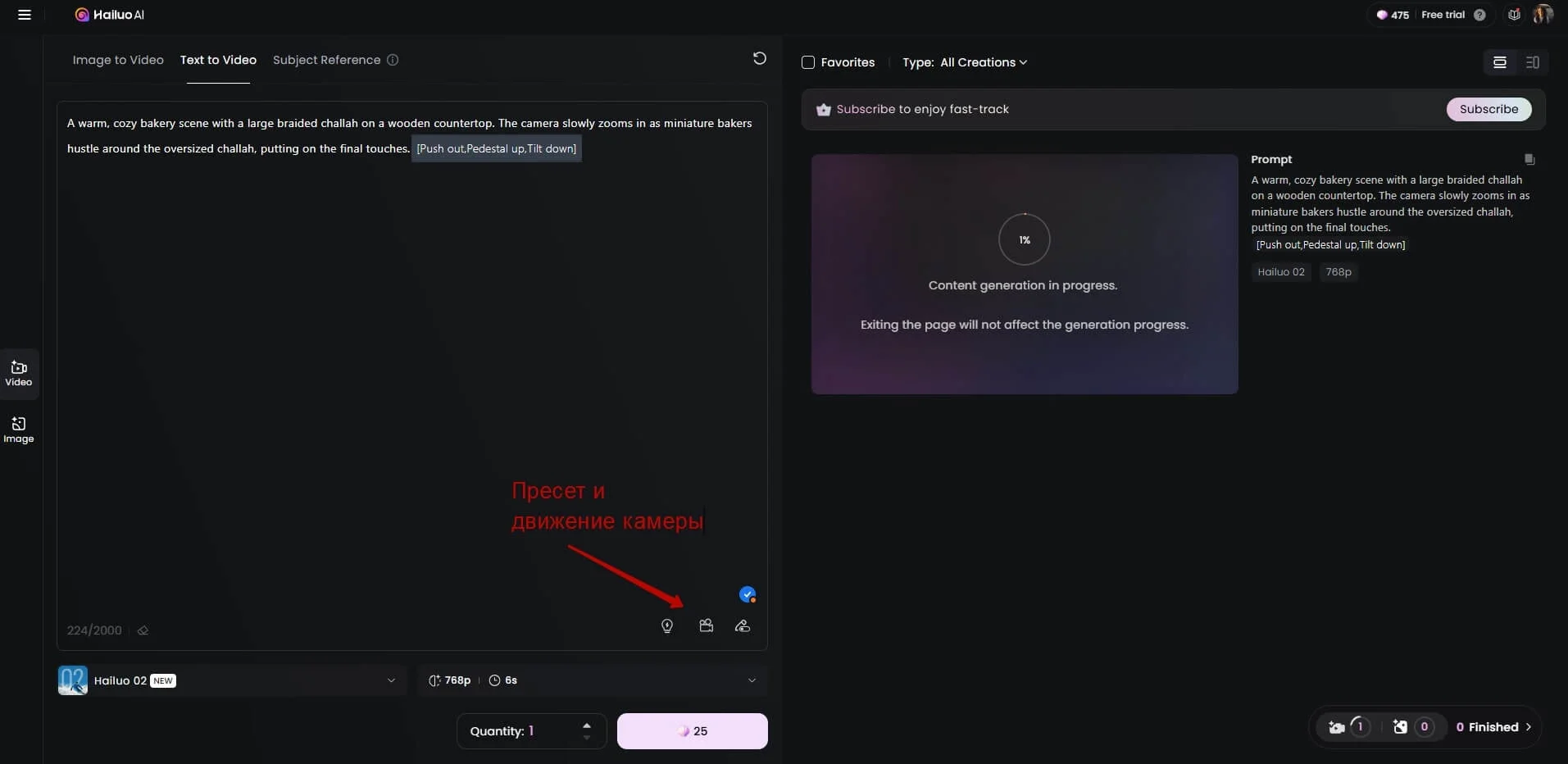Click the Subscribe button
This screenshot has width=1568, height=764.
(1488, 109)
